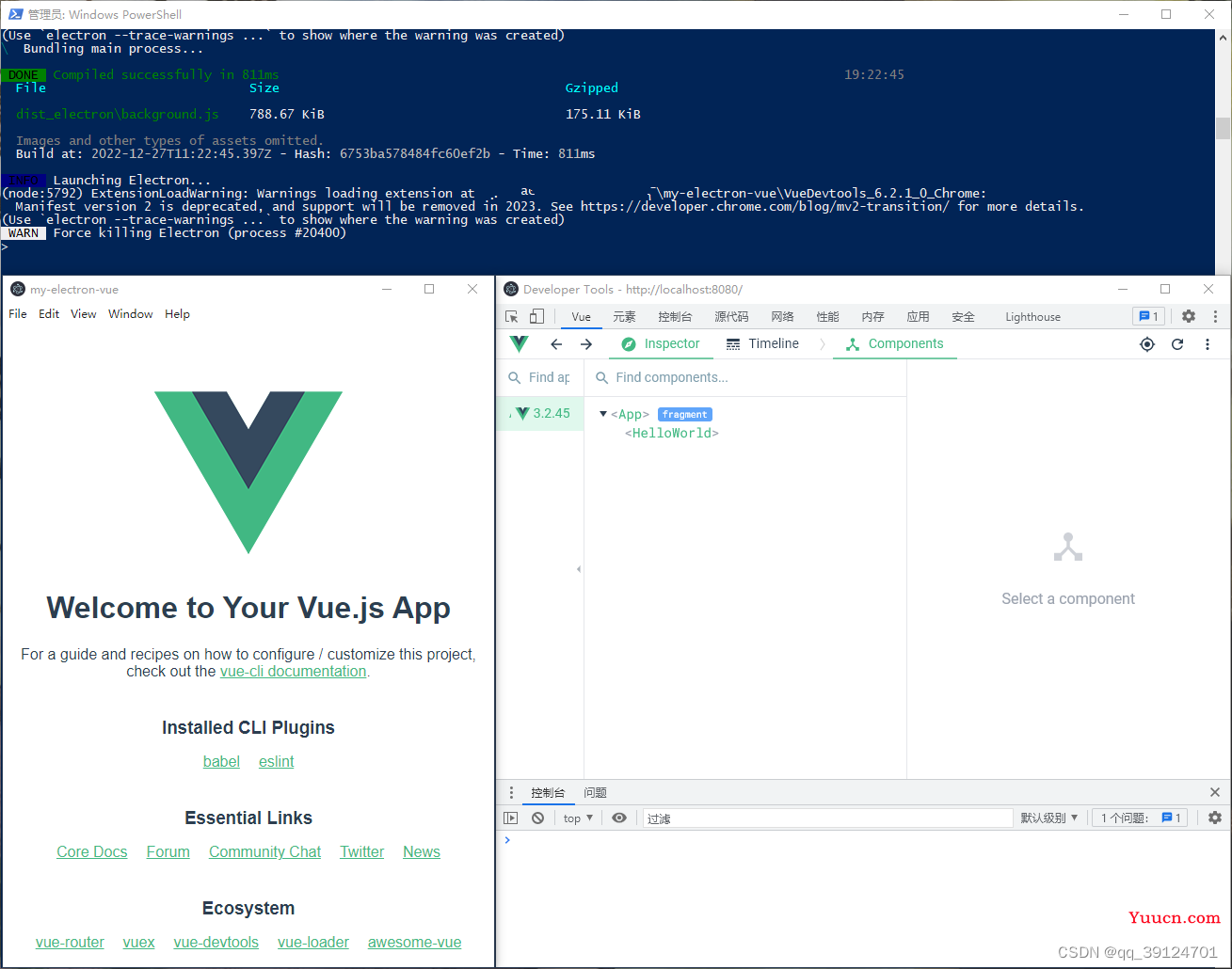This screenshot has height=969, width=1232.
Task: Clear the console with the ban icon
Action: tap(537, 818)
